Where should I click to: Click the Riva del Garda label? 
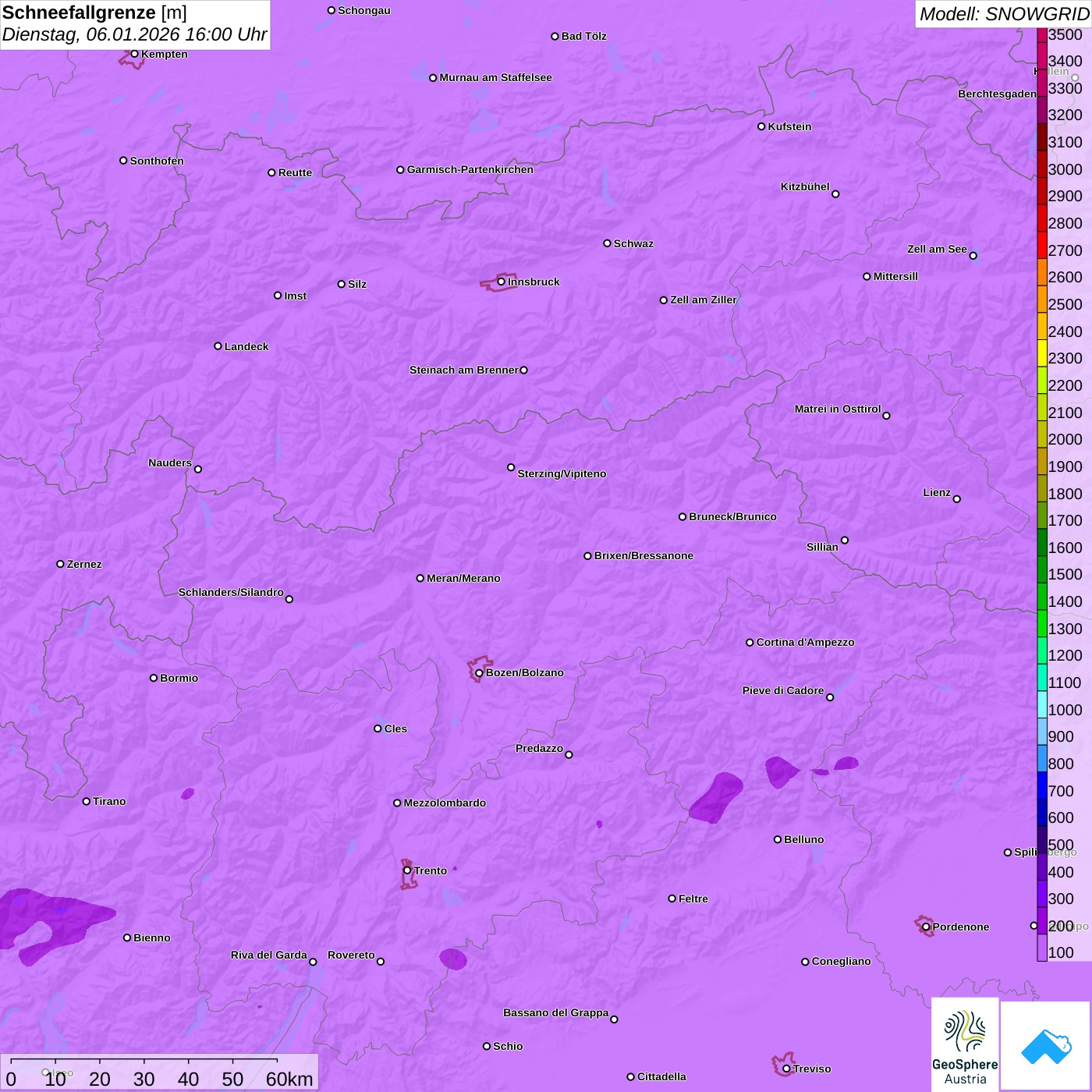coord(269,955)
